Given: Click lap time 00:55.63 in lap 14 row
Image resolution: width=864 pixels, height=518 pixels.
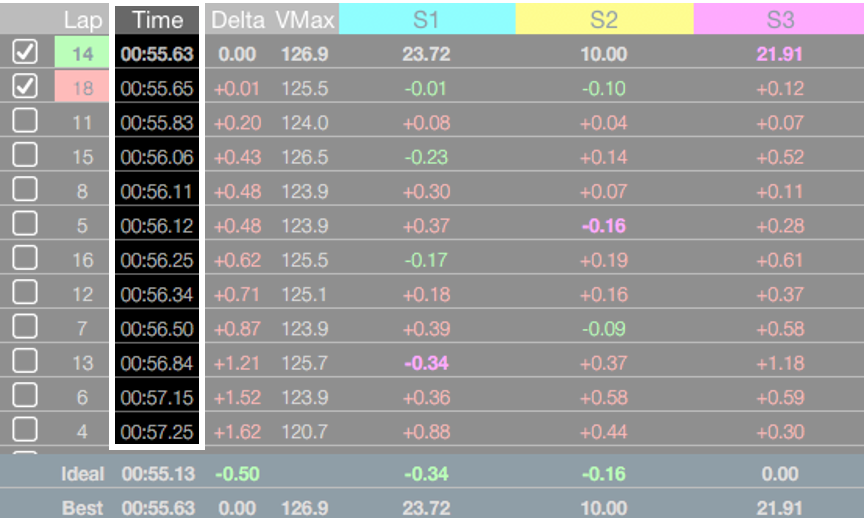Looking at the screenshot, I should pos(157,54).
